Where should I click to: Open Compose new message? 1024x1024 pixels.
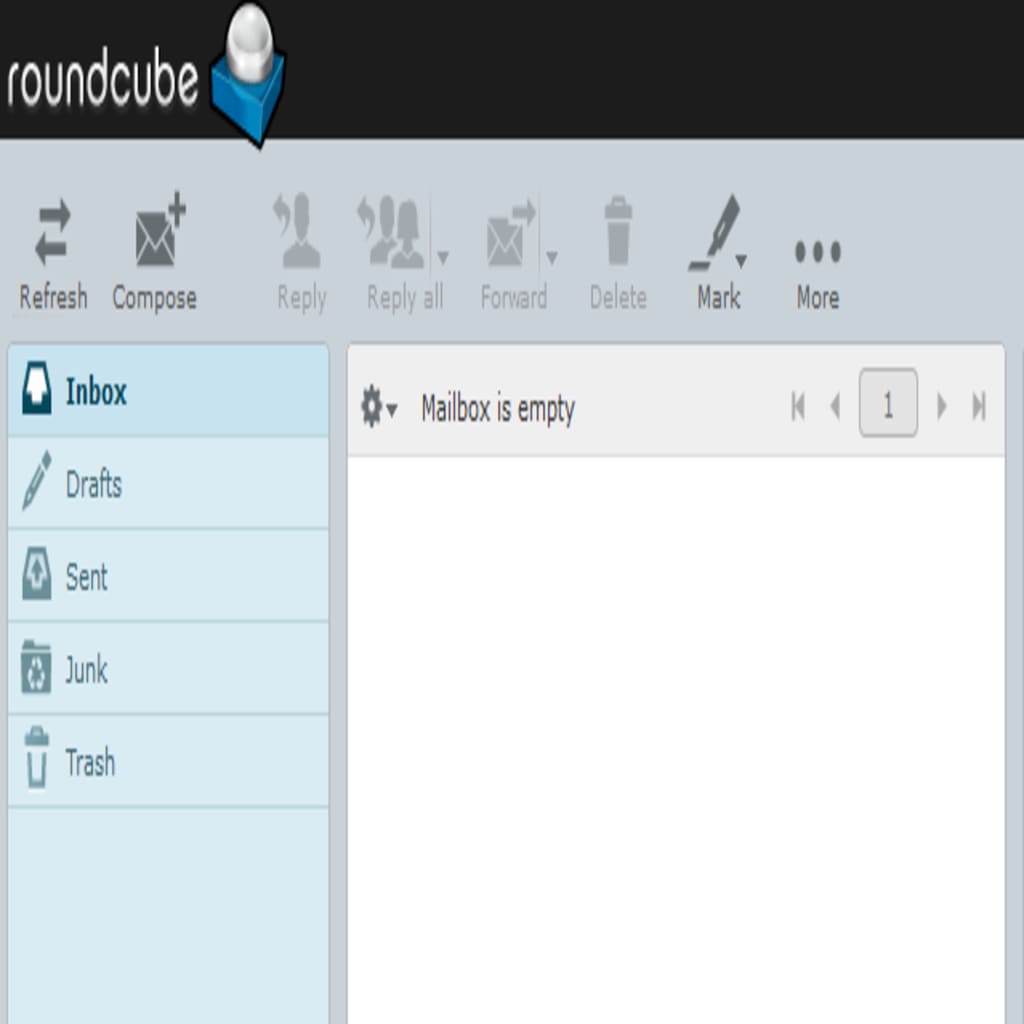pos(155,251)
